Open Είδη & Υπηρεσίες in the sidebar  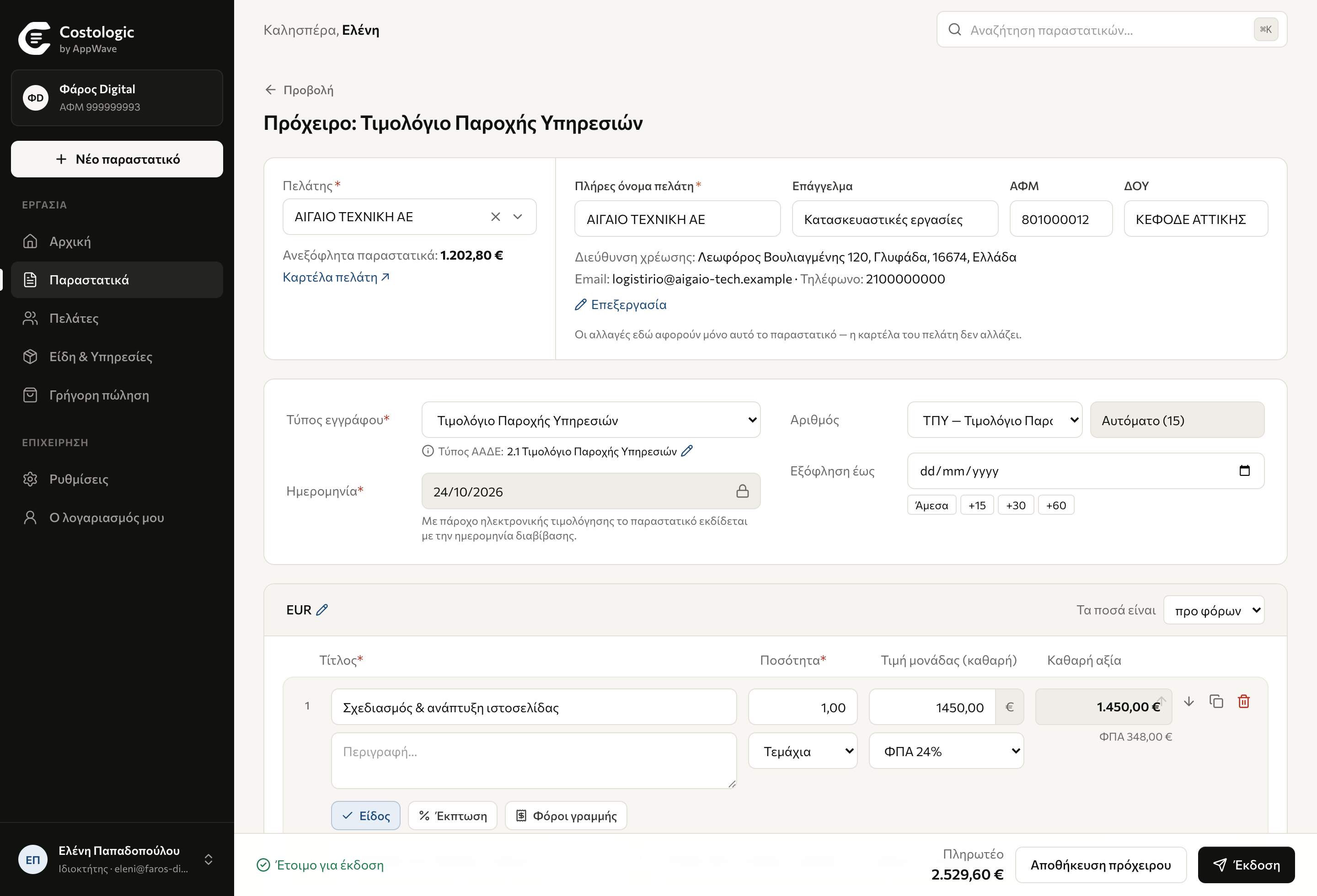(x=117, y=357)
